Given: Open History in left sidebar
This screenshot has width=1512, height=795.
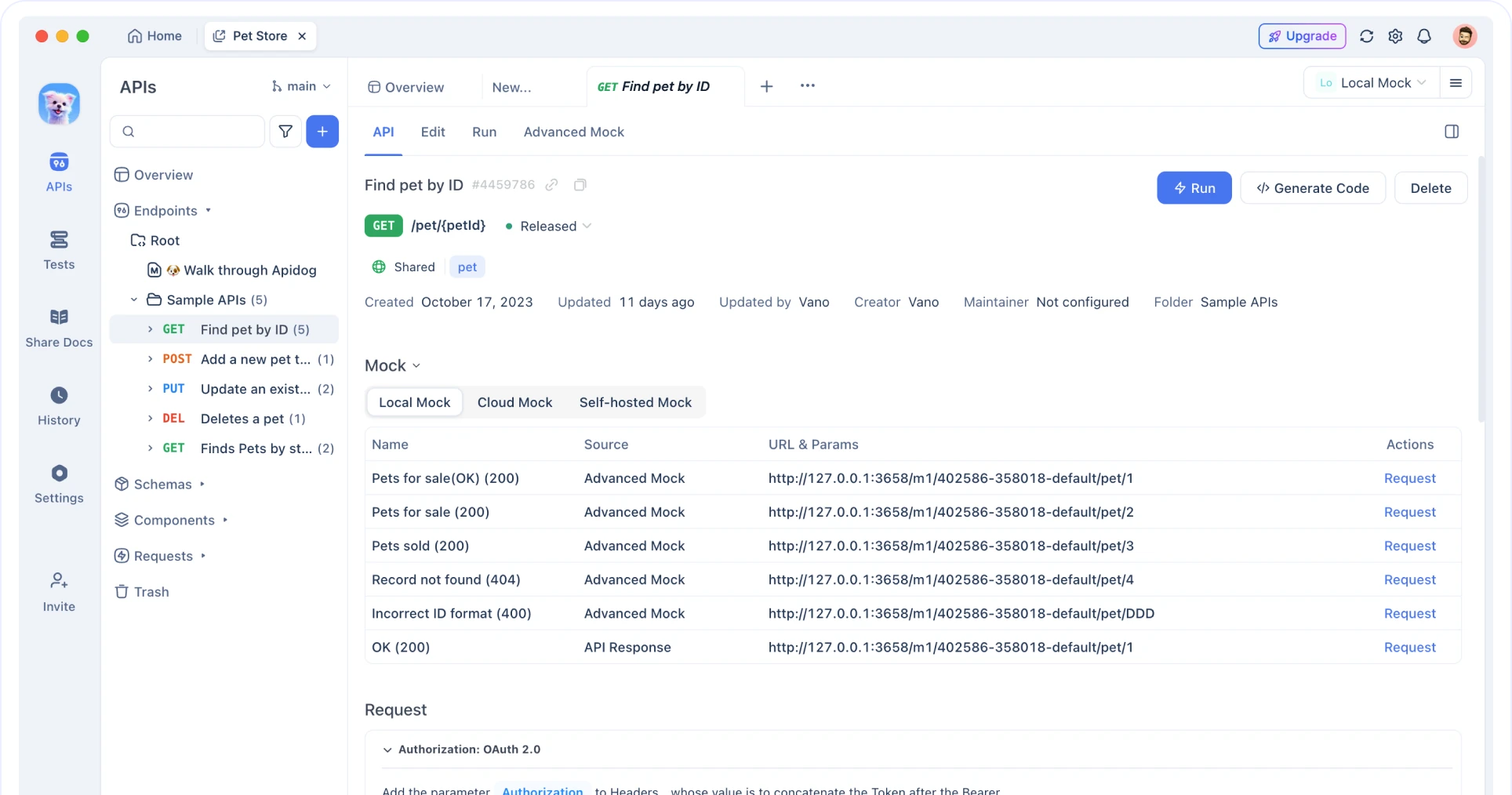Looking at the screenshot, I should (x=59, y=406).
